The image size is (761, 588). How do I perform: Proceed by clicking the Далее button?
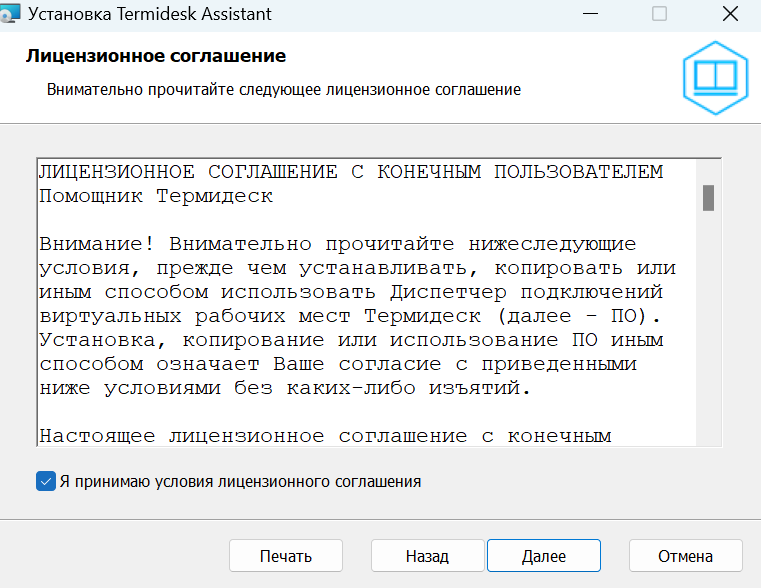pos(543,556)
